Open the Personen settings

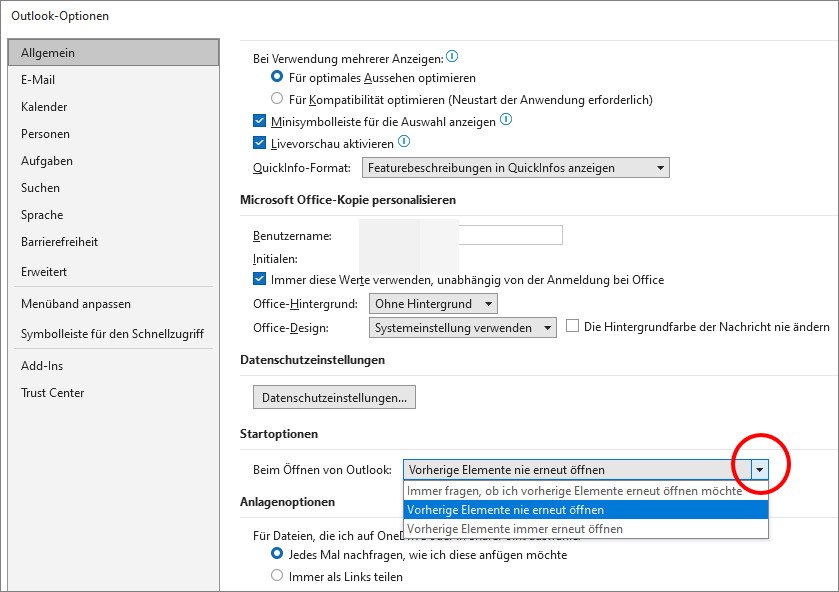pyautogui.click(x=113, y=134)
